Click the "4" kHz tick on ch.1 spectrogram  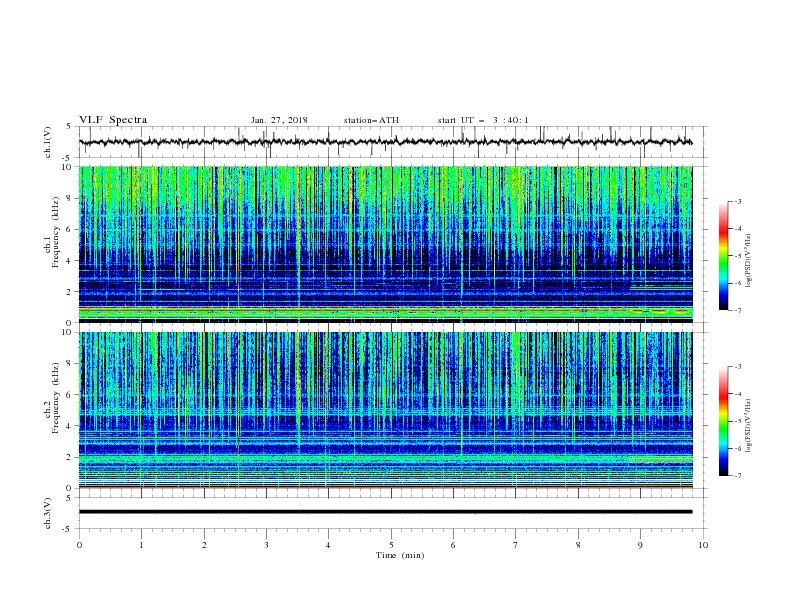pyautogui.click(x=70, y=261)
